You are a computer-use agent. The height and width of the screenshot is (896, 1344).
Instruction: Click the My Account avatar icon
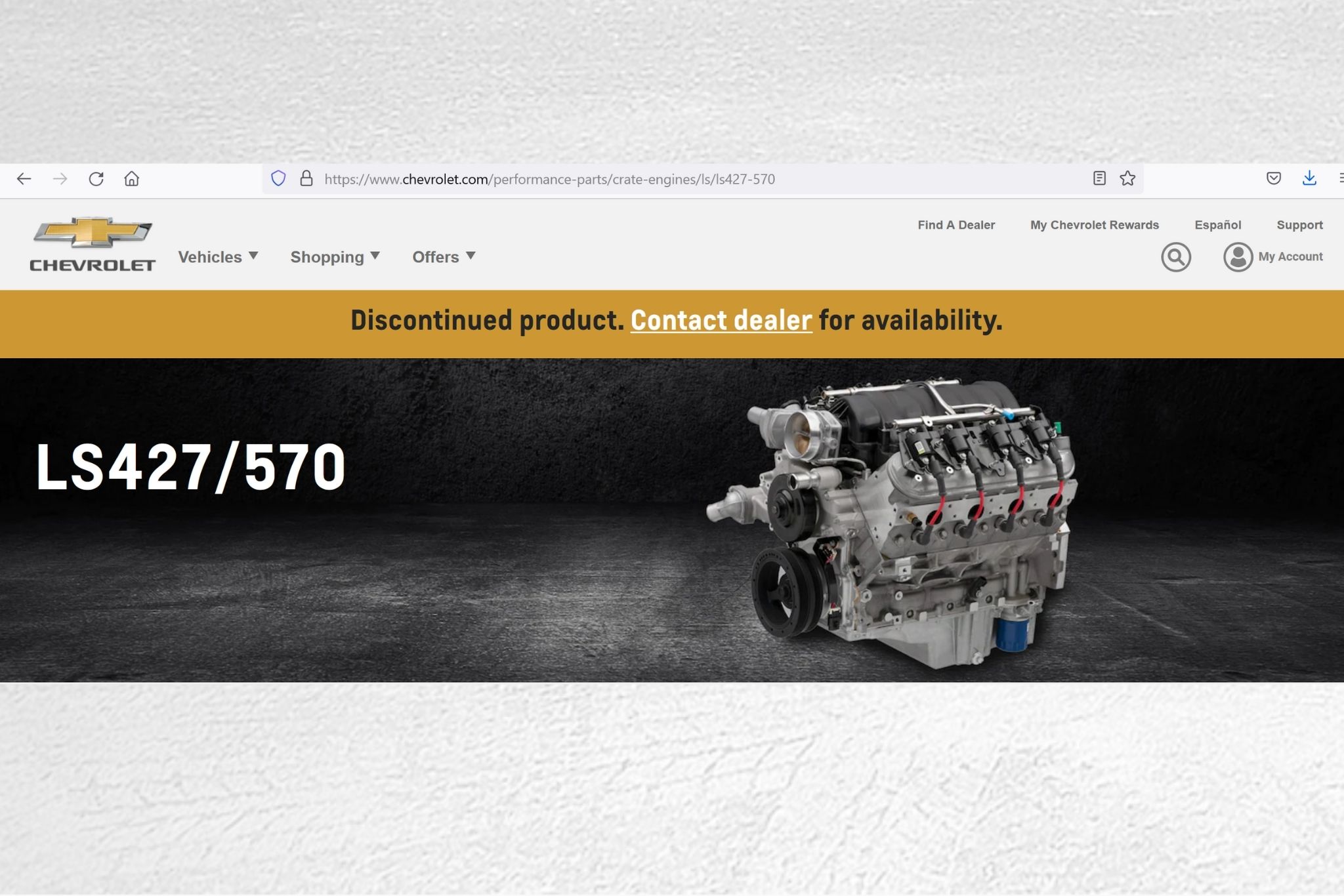(1238, 257)
